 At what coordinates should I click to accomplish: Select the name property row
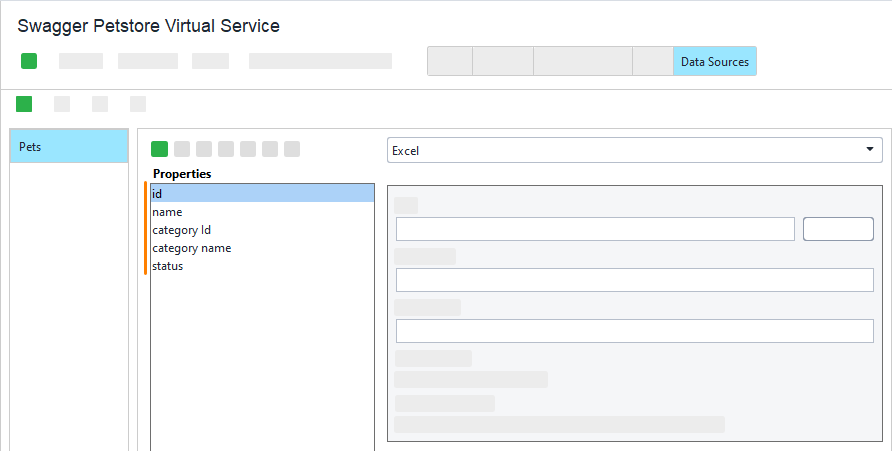coord(262,212)
